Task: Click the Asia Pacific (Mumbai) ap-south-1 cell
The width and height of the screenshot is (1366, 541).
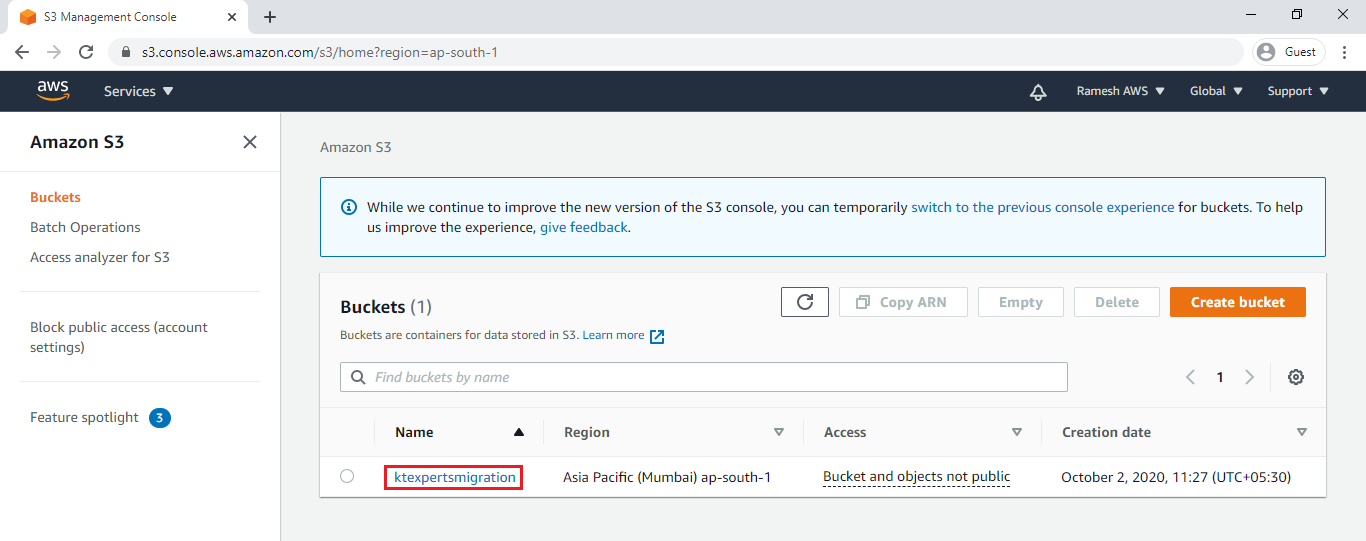Action: [x=667, y=477]
